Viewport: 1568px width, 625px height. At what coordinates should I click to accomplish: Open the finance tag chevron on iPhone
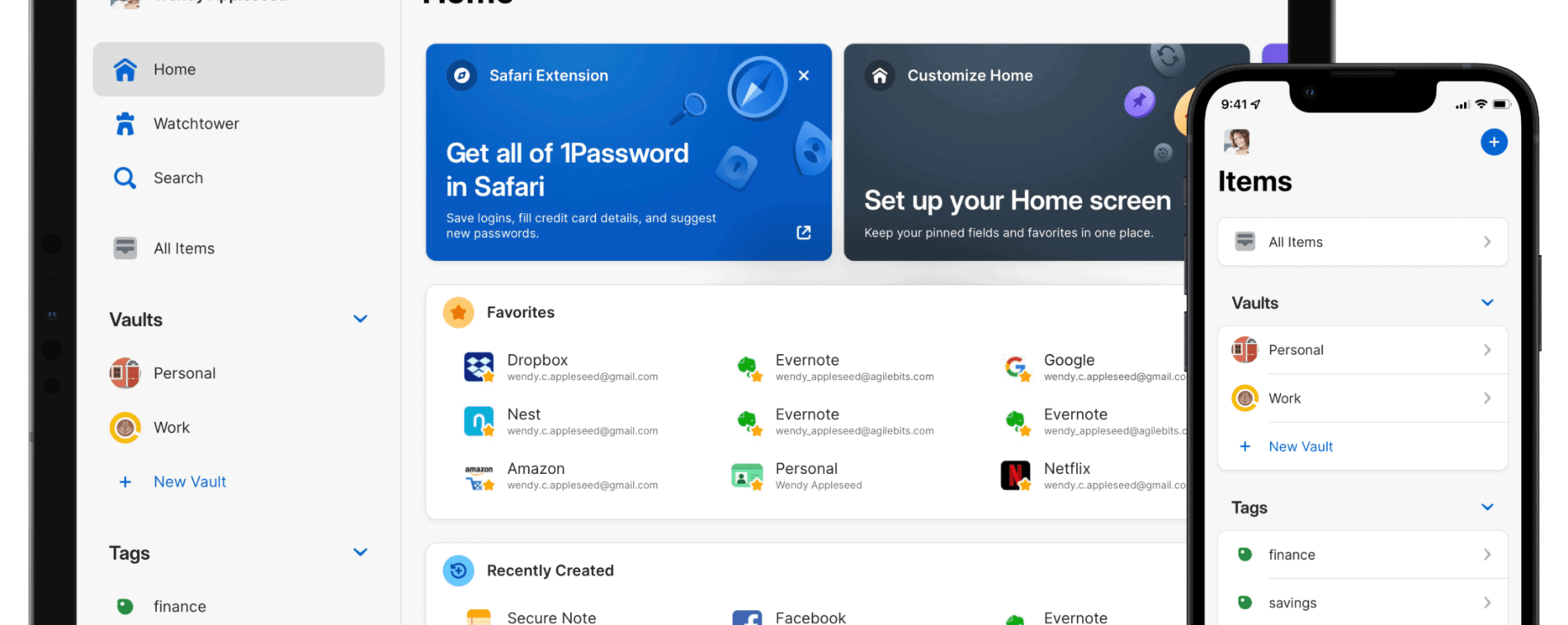pyautogui.click(x=1487, y=555)
